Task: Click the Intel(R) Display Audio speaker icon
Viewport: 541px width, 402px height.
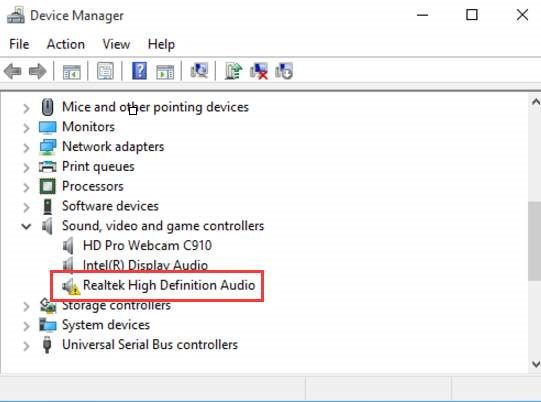Action: [68, 265]
